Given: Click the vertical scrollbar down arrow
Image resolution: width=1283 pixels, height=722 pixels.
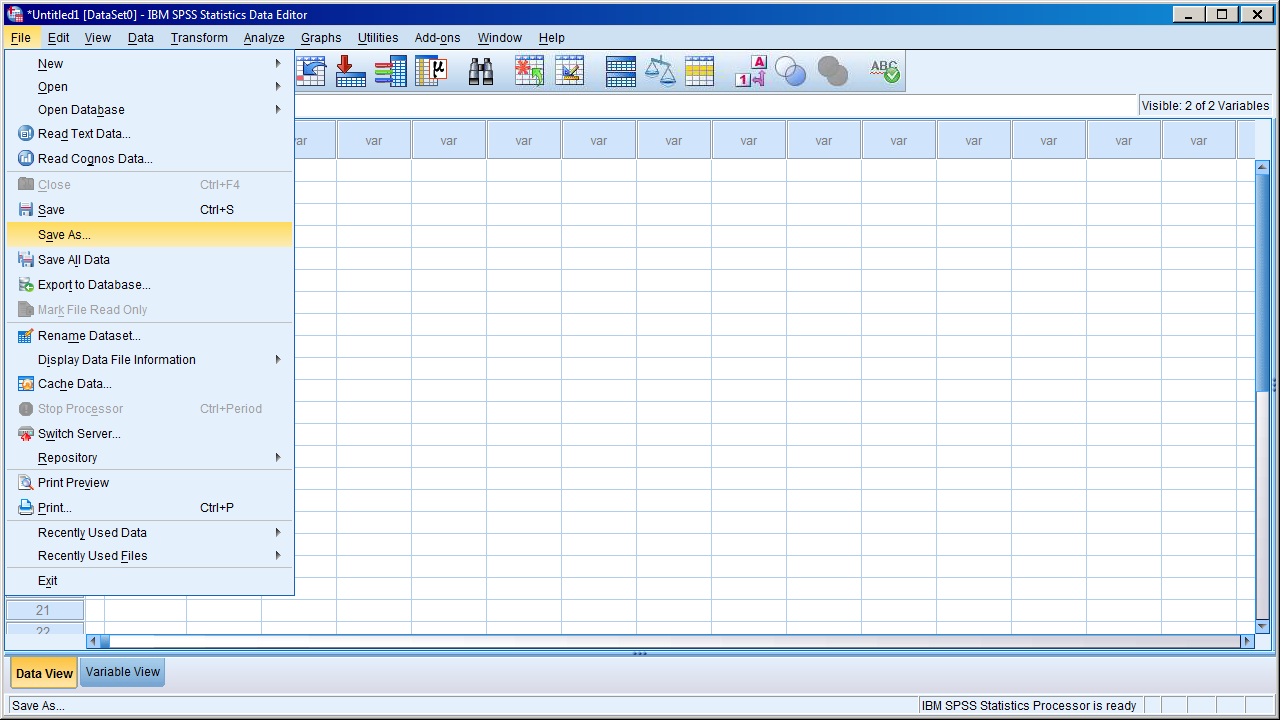Looking at the screenshot, I should pyautogui.click(x=1262, y=626).
